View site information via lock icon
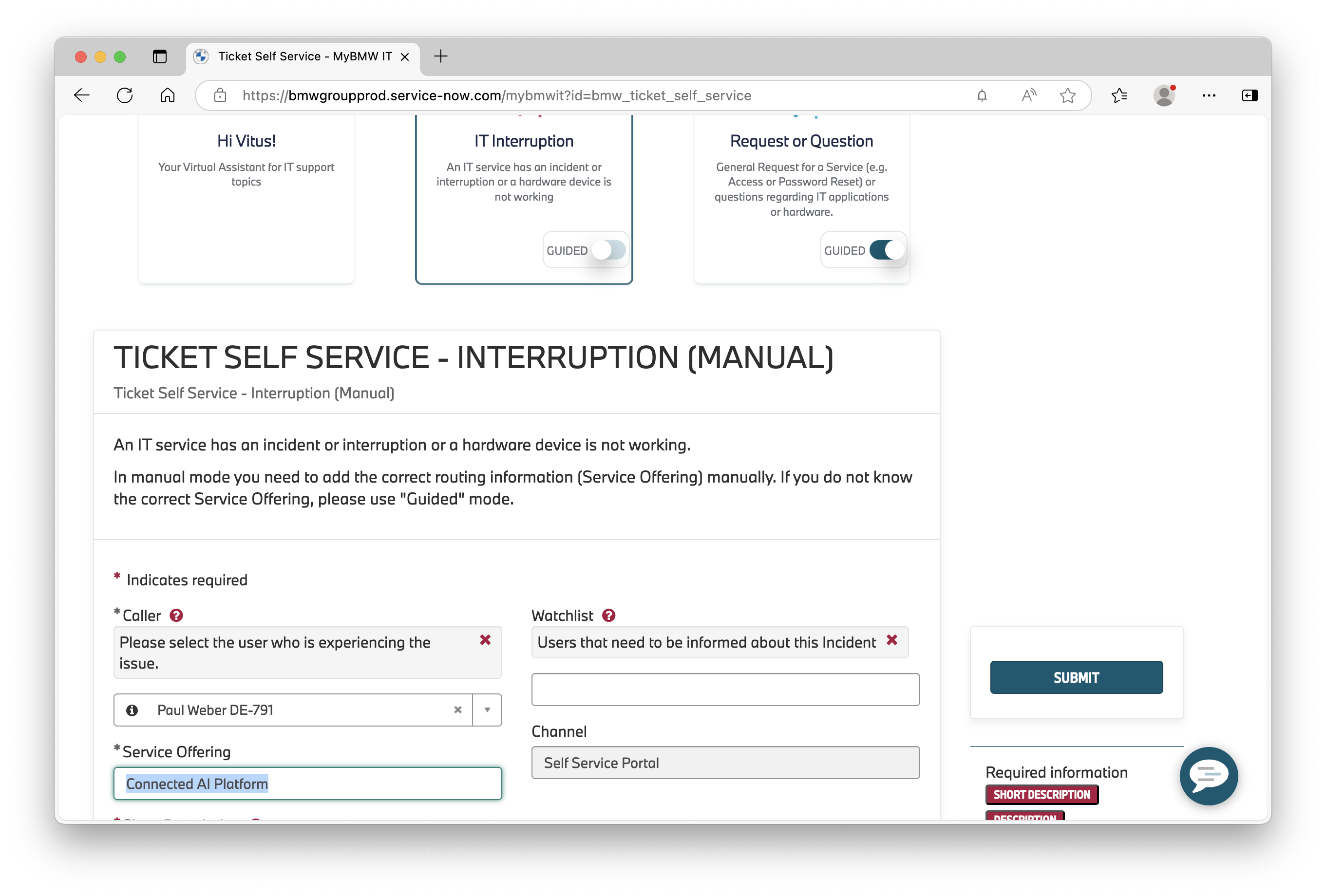1326x896 pixels. 220,95
